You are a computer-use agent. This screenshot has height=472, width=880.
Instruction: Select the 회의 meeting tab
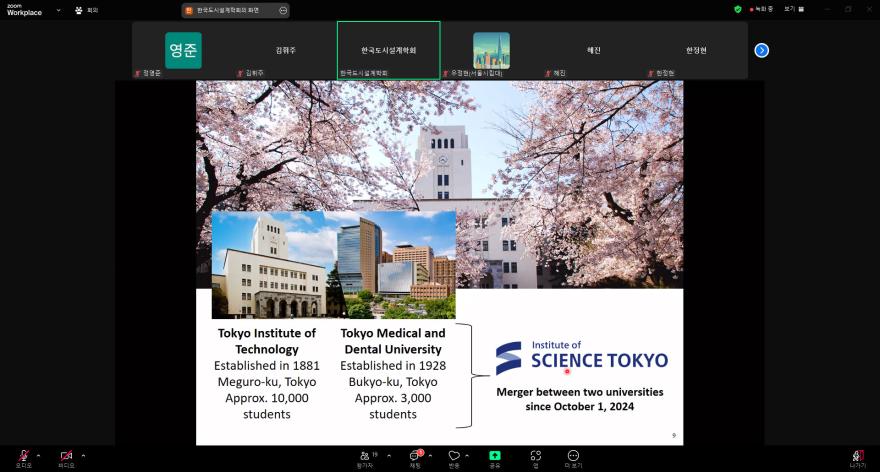pyautogui.click(x=87, y=10)
